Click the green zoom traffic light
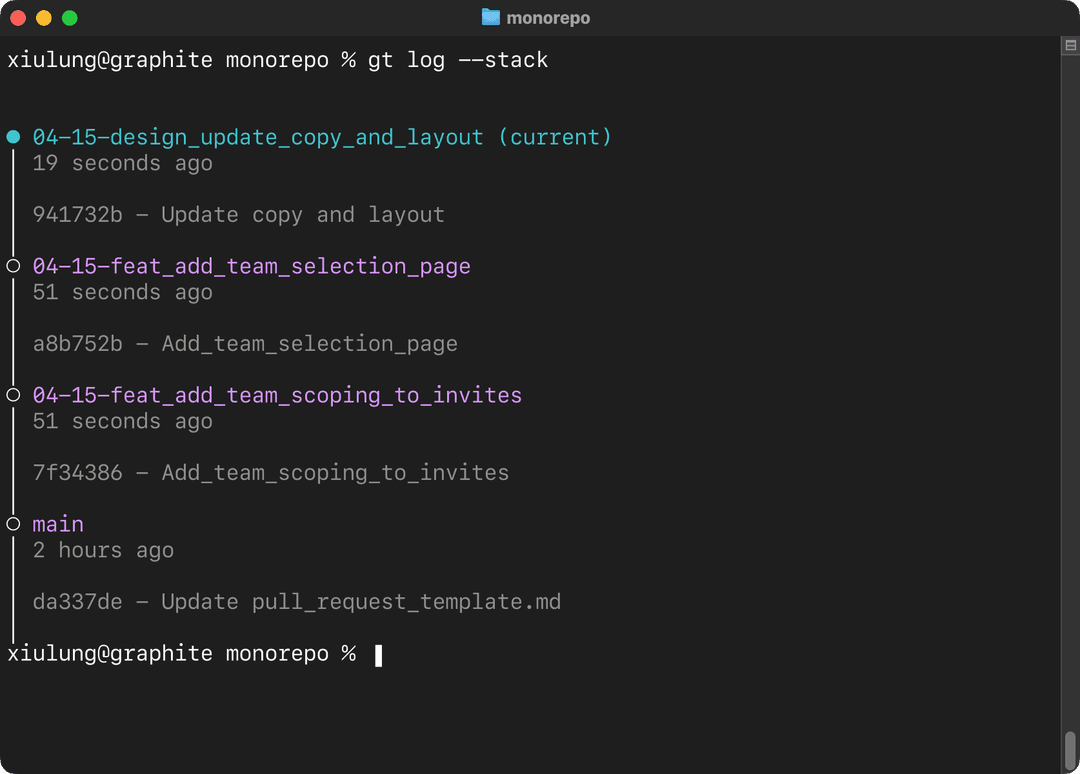Screen dimensions: 1080x774 coord(68,17)
